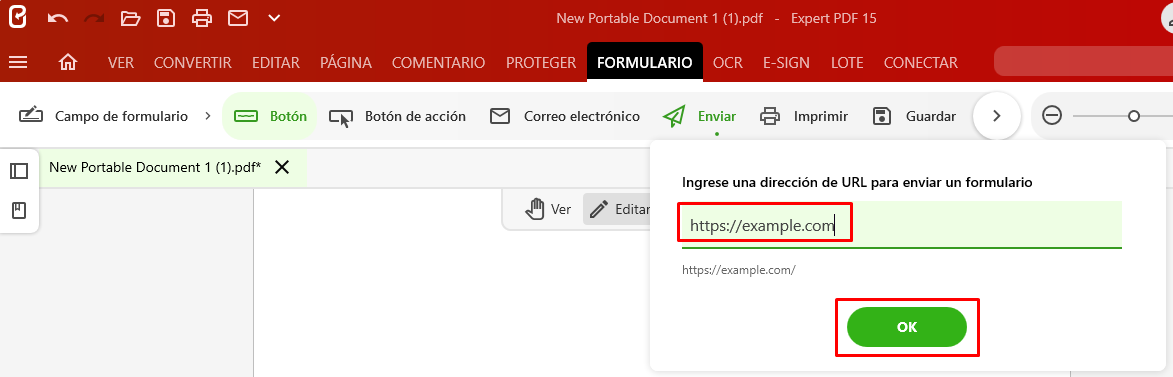Send the document via the mail icon
Viewport: 1173px width, 377px height.
tap(238, 18)
